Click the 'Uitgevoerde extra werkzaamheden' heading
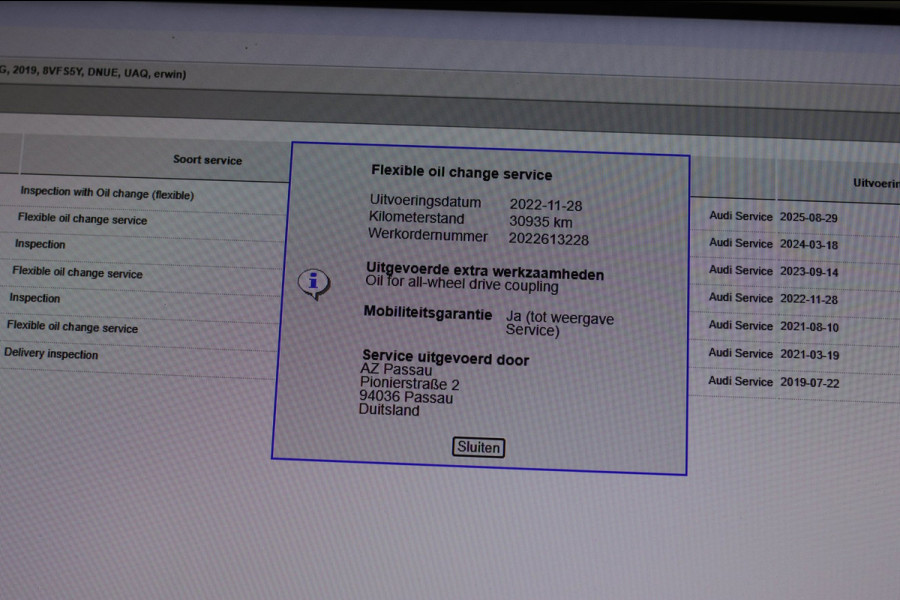The height and width of the screenshot is (600, 900). click(485, 271)
